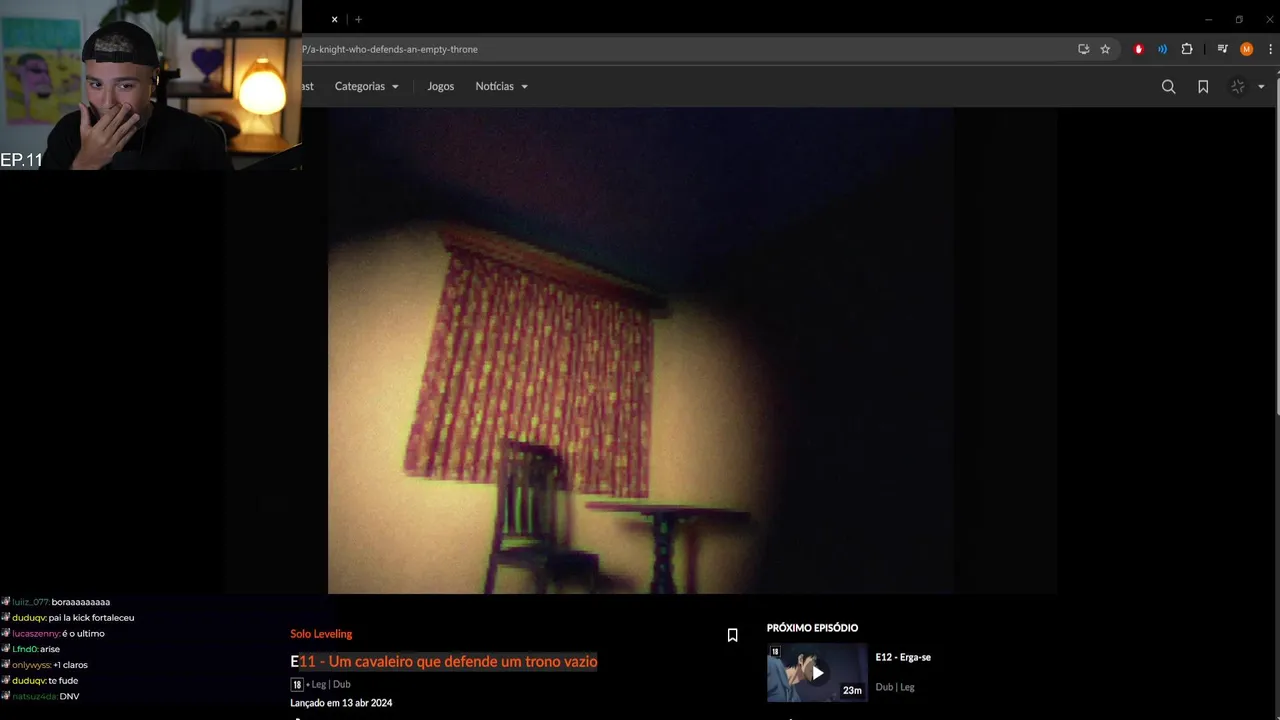The image size is (1280, 720).
Task: Click the streamer webcam overlay
Action: coord(150,85)
